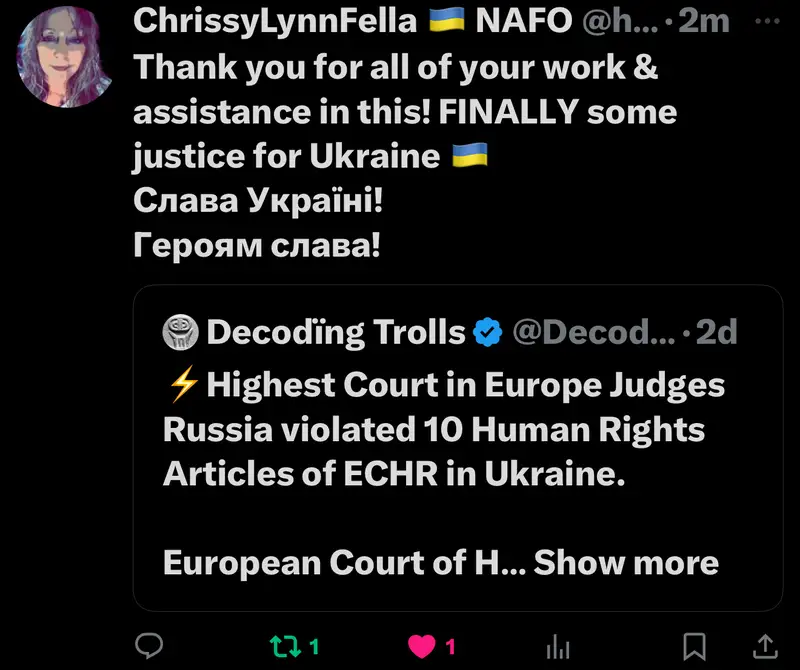Open the three-dot more options menu
Screen dimensions: 800x670
(x=767, y=21)
